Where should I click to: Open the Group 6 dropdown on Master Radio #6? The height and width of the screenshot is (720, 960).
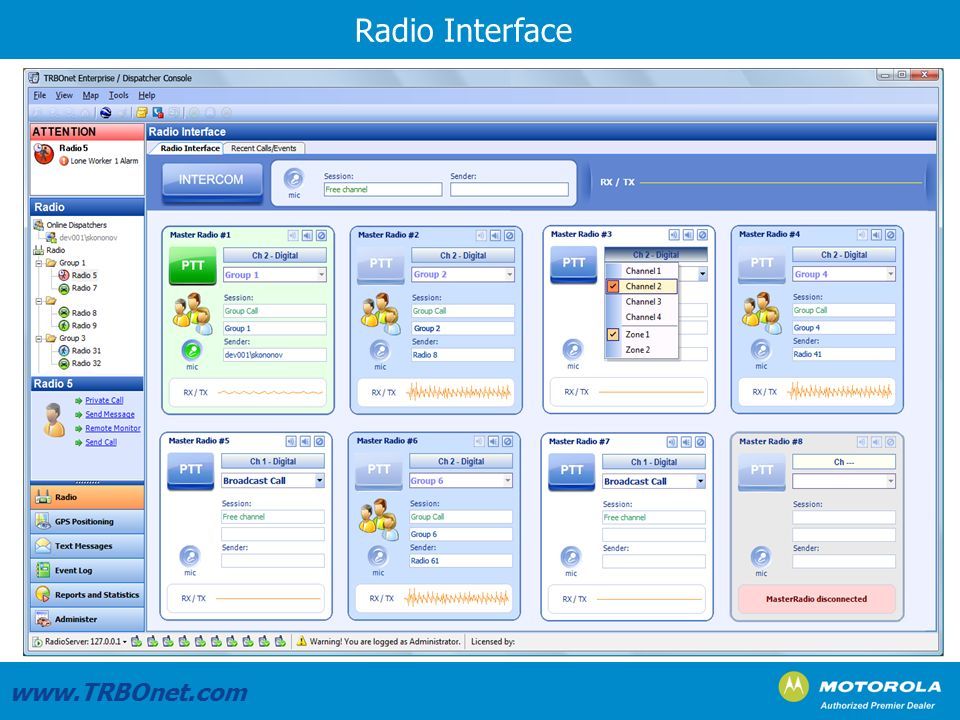508,481
